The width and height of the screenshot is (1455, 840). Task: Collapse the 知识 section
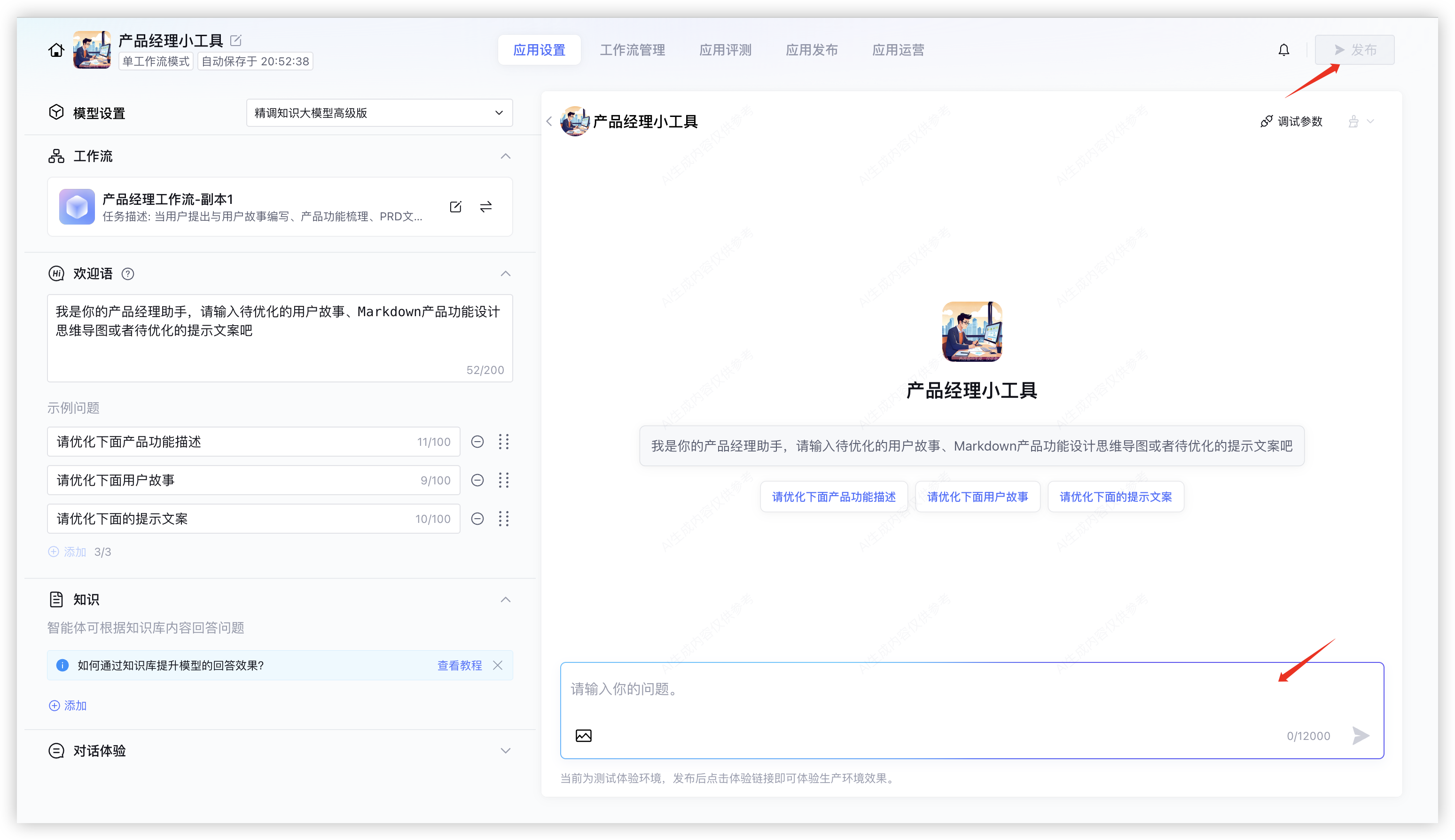(506, 599)
